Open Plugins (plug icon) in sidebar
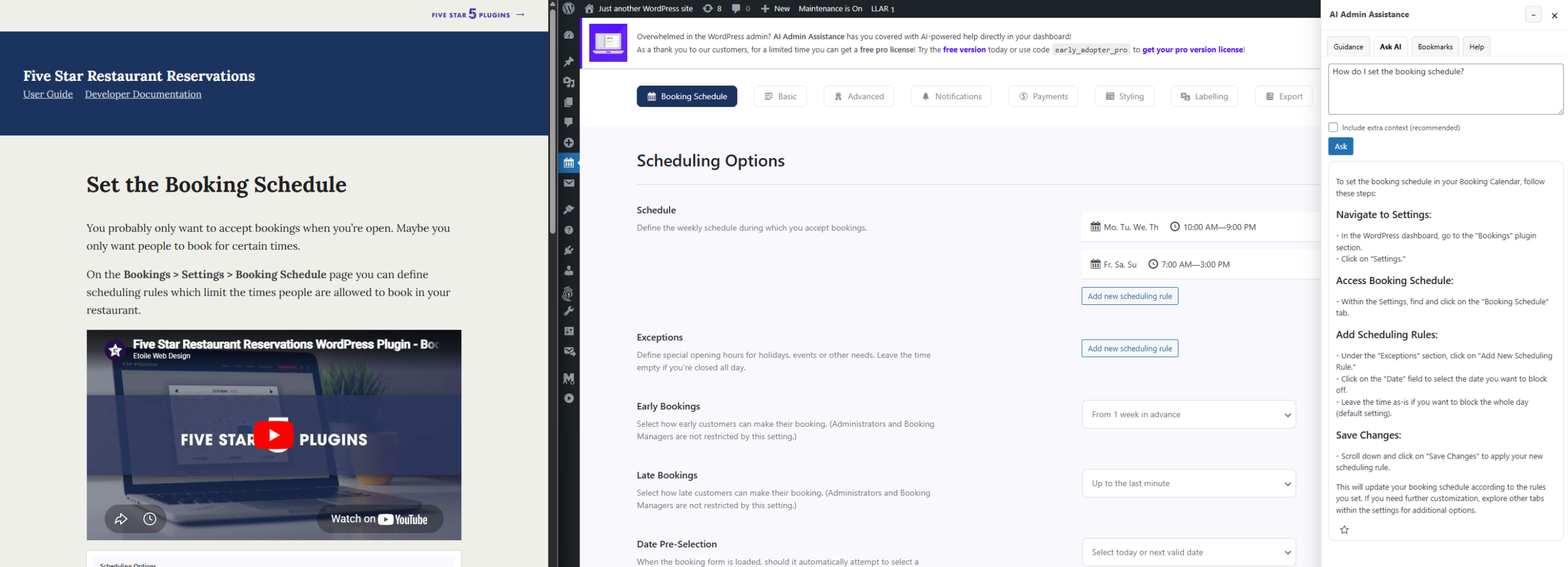 568,250
